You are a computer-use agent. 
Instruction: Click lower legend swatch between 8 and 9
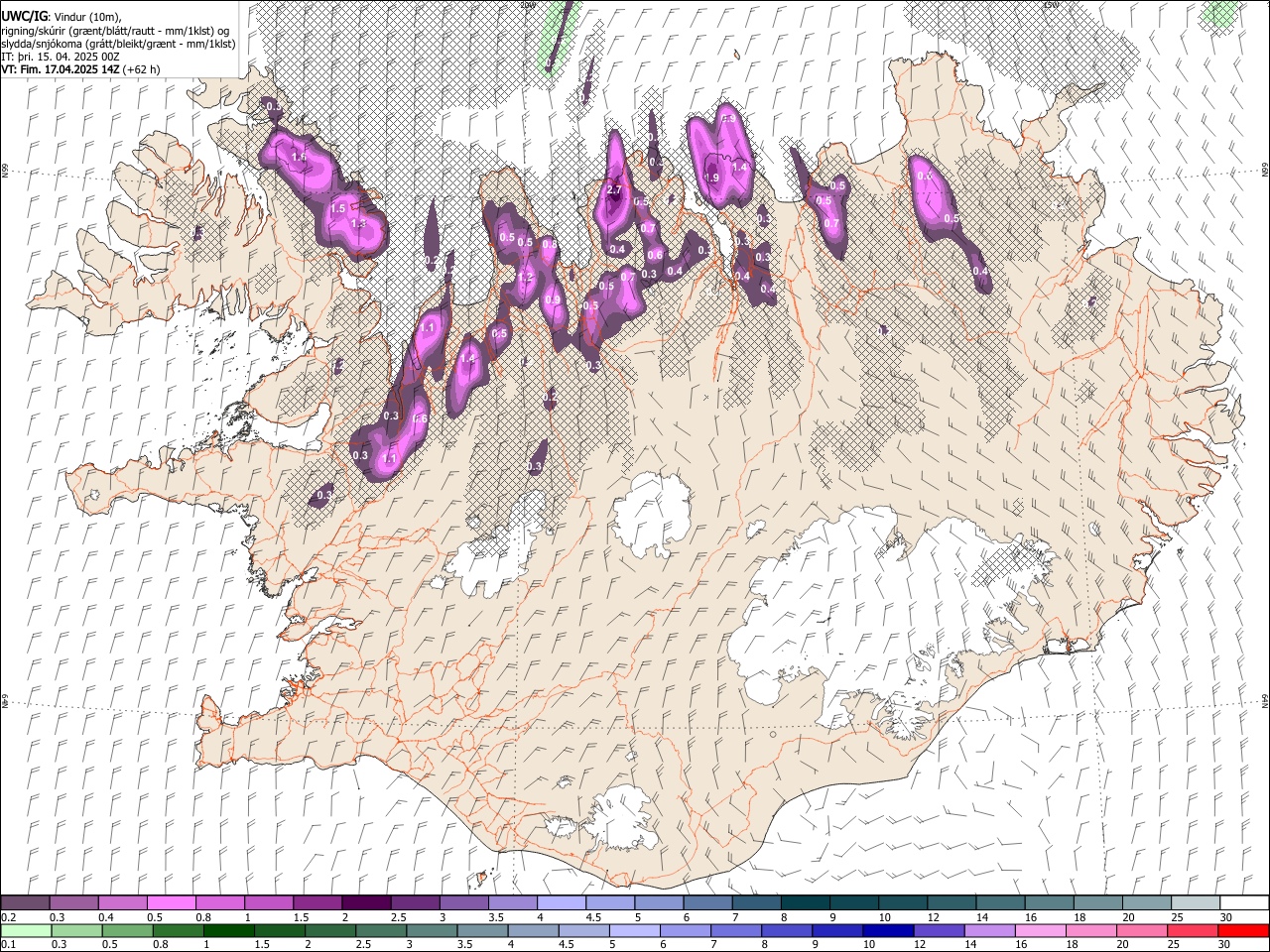(789, 930)
